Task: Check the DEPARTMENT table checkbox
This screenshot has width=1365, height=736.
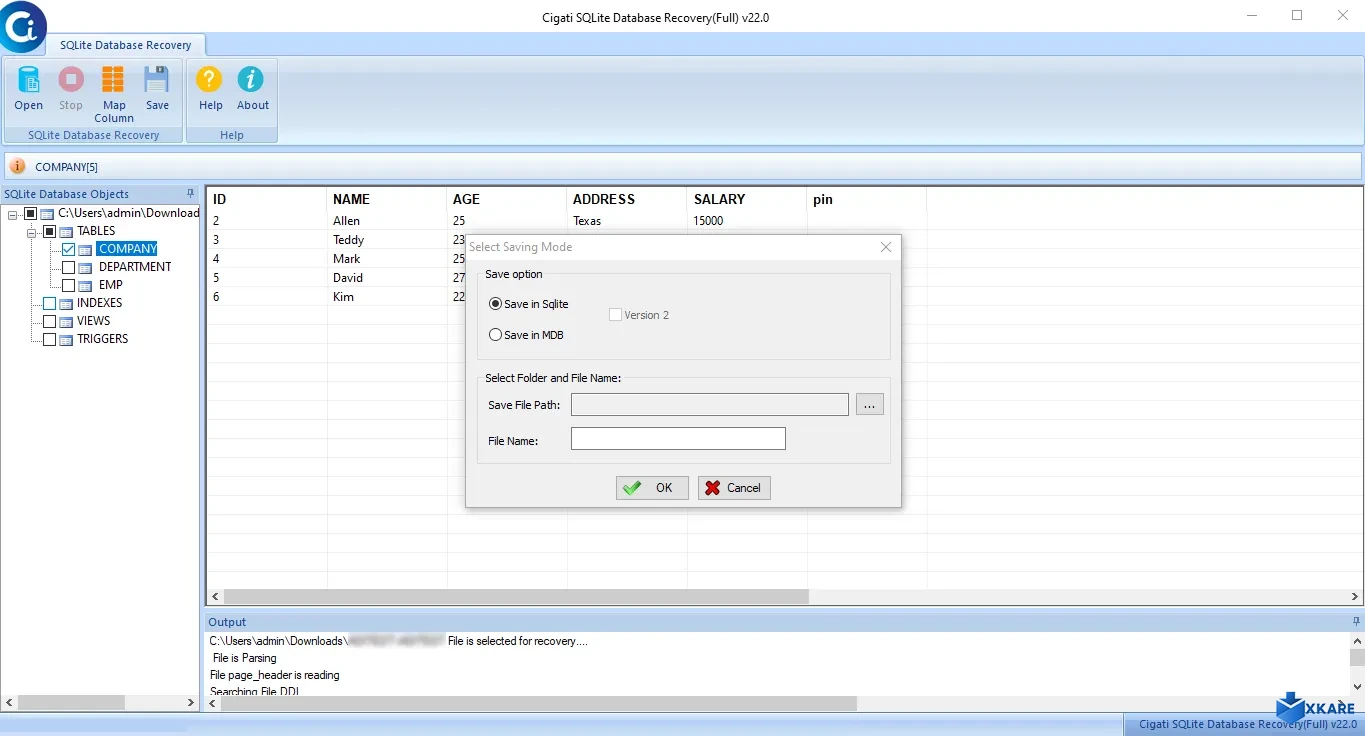Action: coord(68,267)
